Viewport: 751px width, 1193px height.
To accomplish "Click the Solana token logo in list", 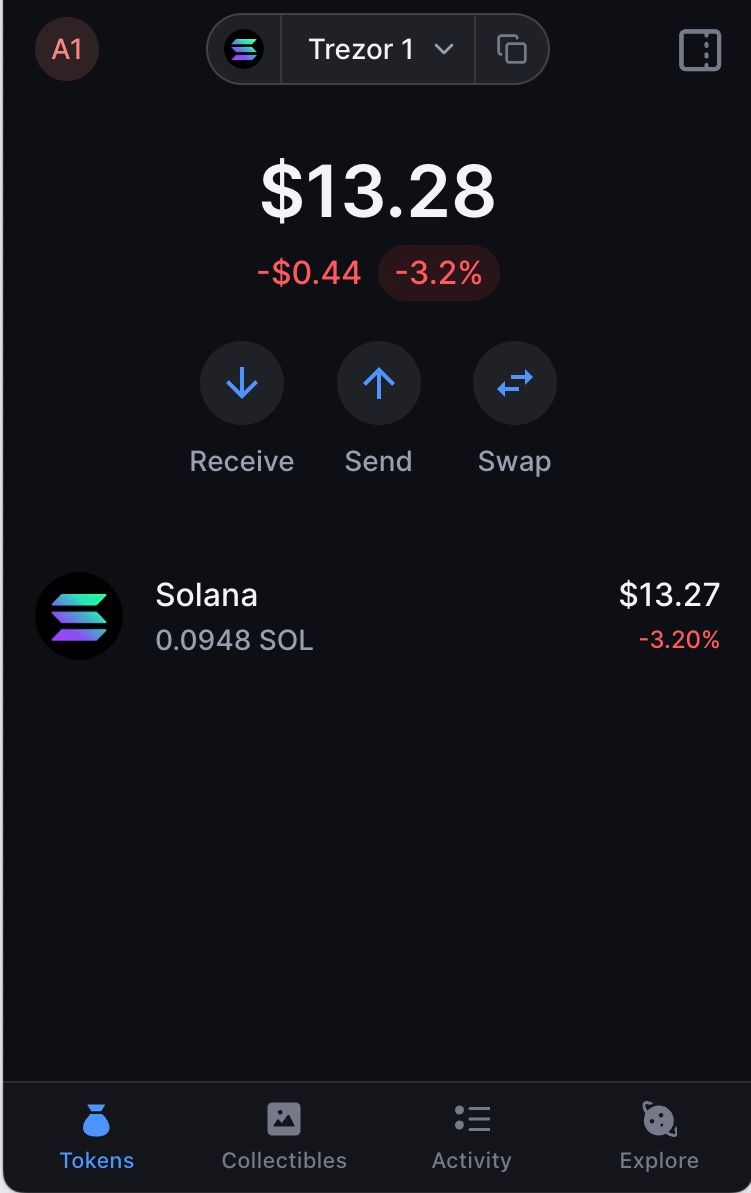I will [x=79, y=616].
